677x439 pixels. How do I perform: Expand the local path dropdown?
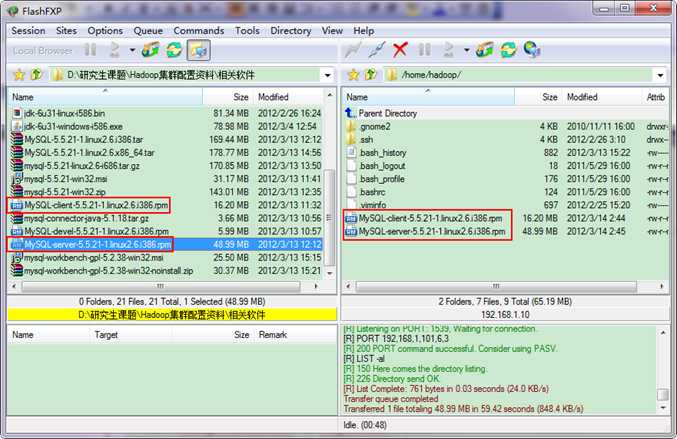pos(328,76)
